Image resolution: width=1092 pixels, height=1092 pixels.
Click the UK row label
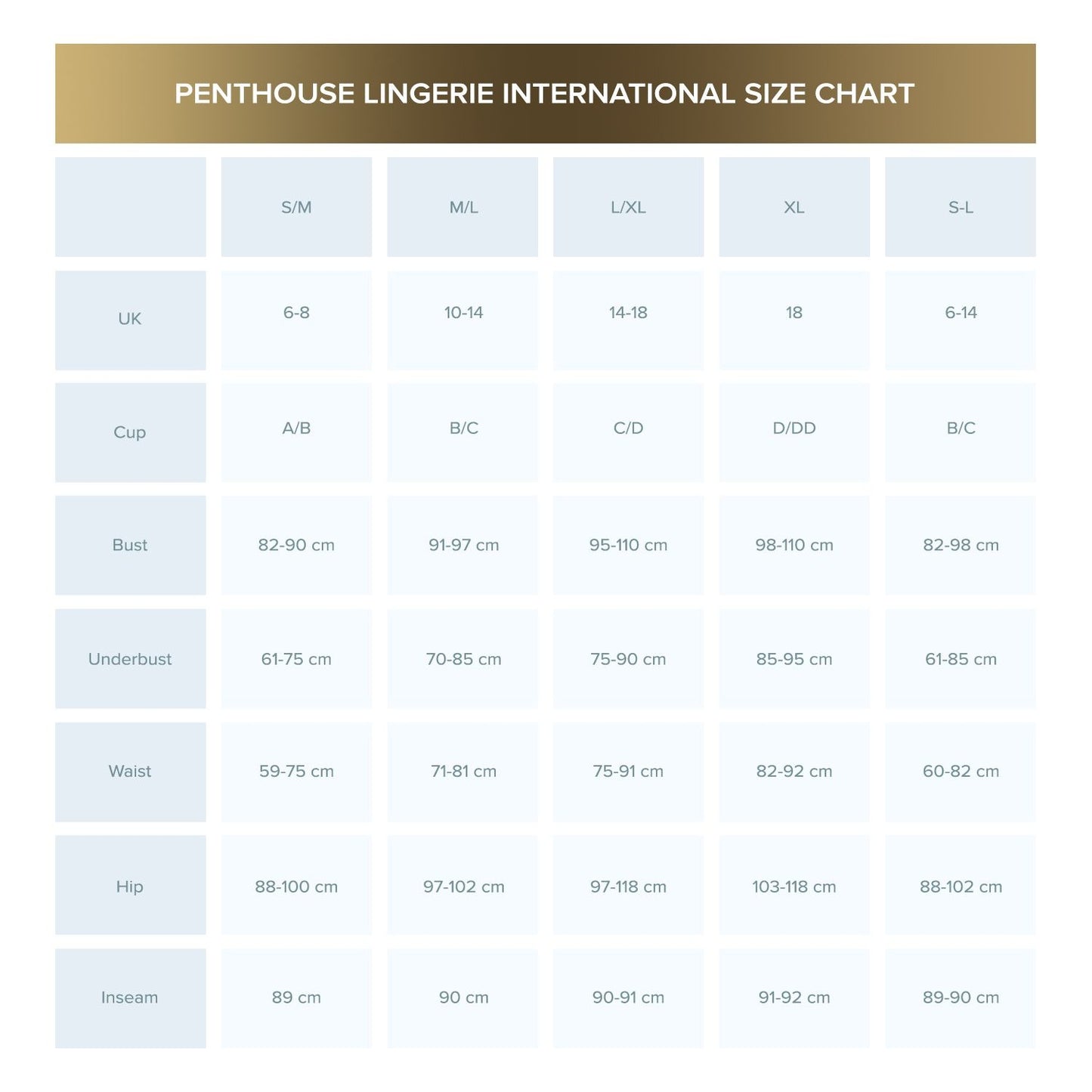pos(130,319)
